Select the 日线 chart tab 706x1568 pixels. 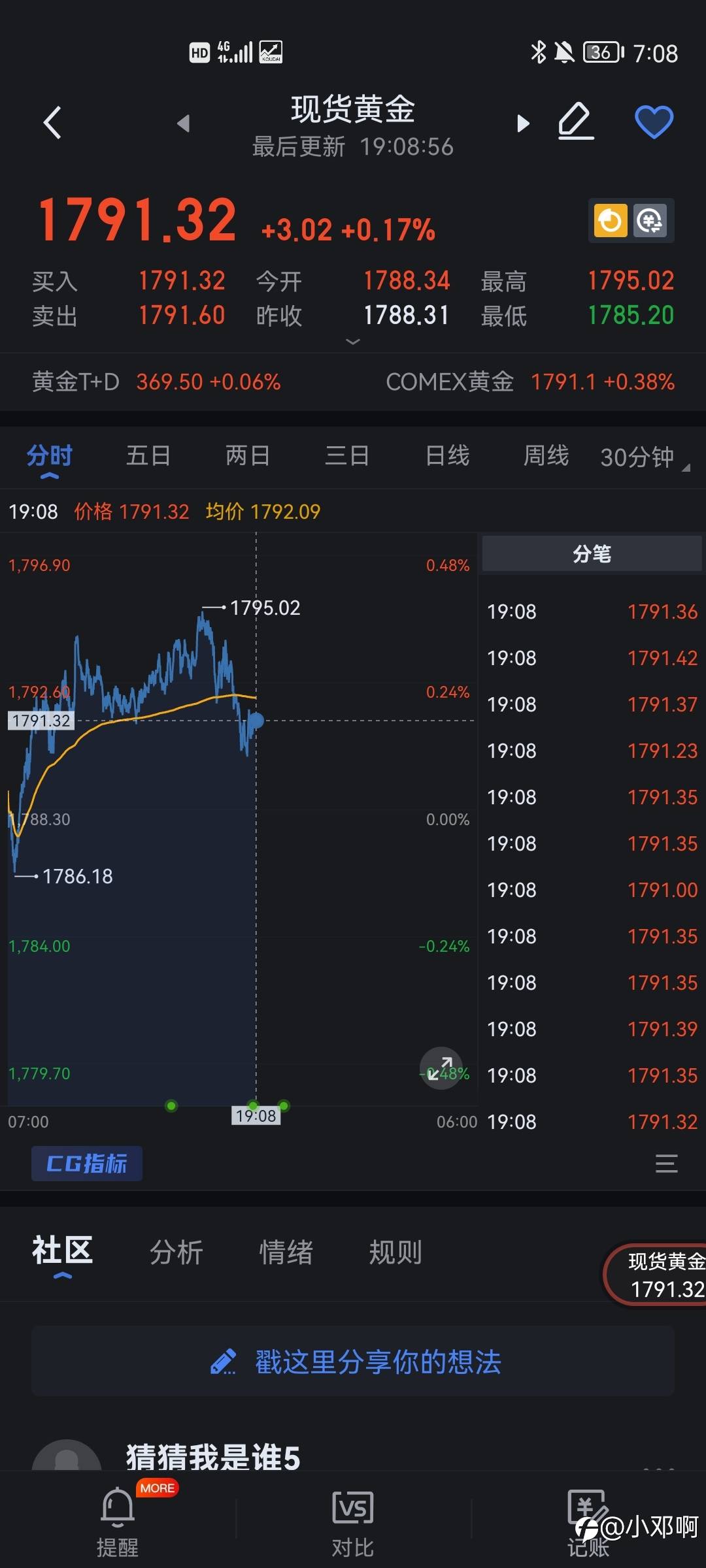[447, 456]
